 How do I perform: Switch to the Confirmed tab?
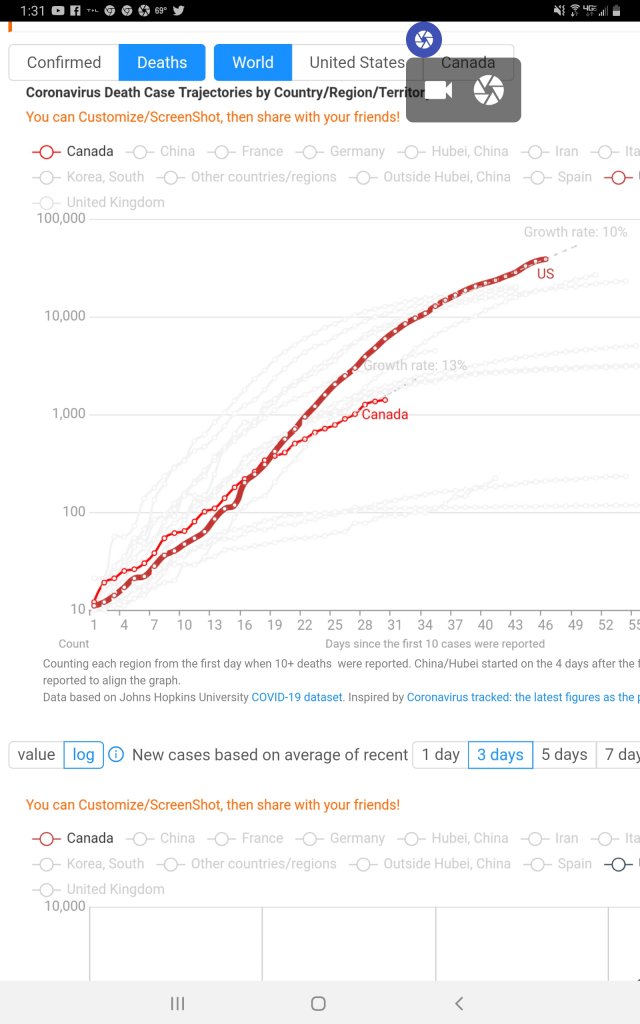point(63,62)
